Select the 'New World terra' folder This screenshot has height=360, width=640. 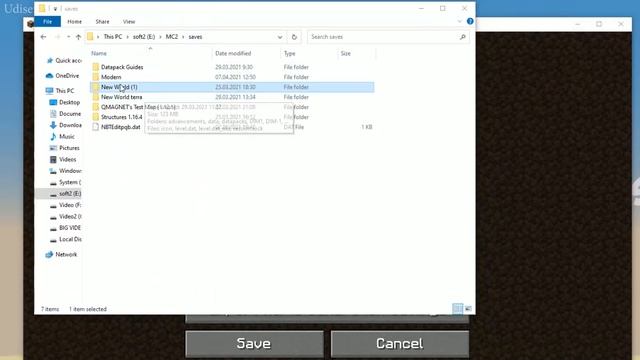click(x=122, y=97)
